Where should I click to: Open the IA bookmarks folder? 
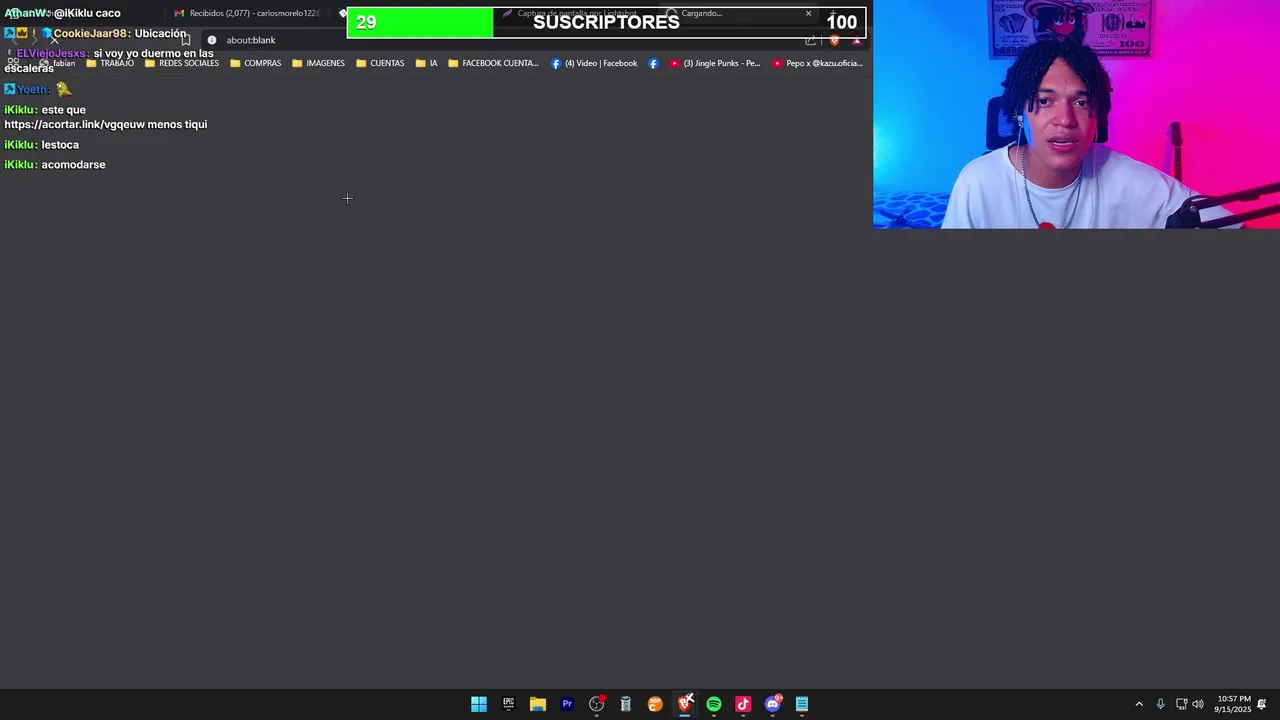pos(426,63)
